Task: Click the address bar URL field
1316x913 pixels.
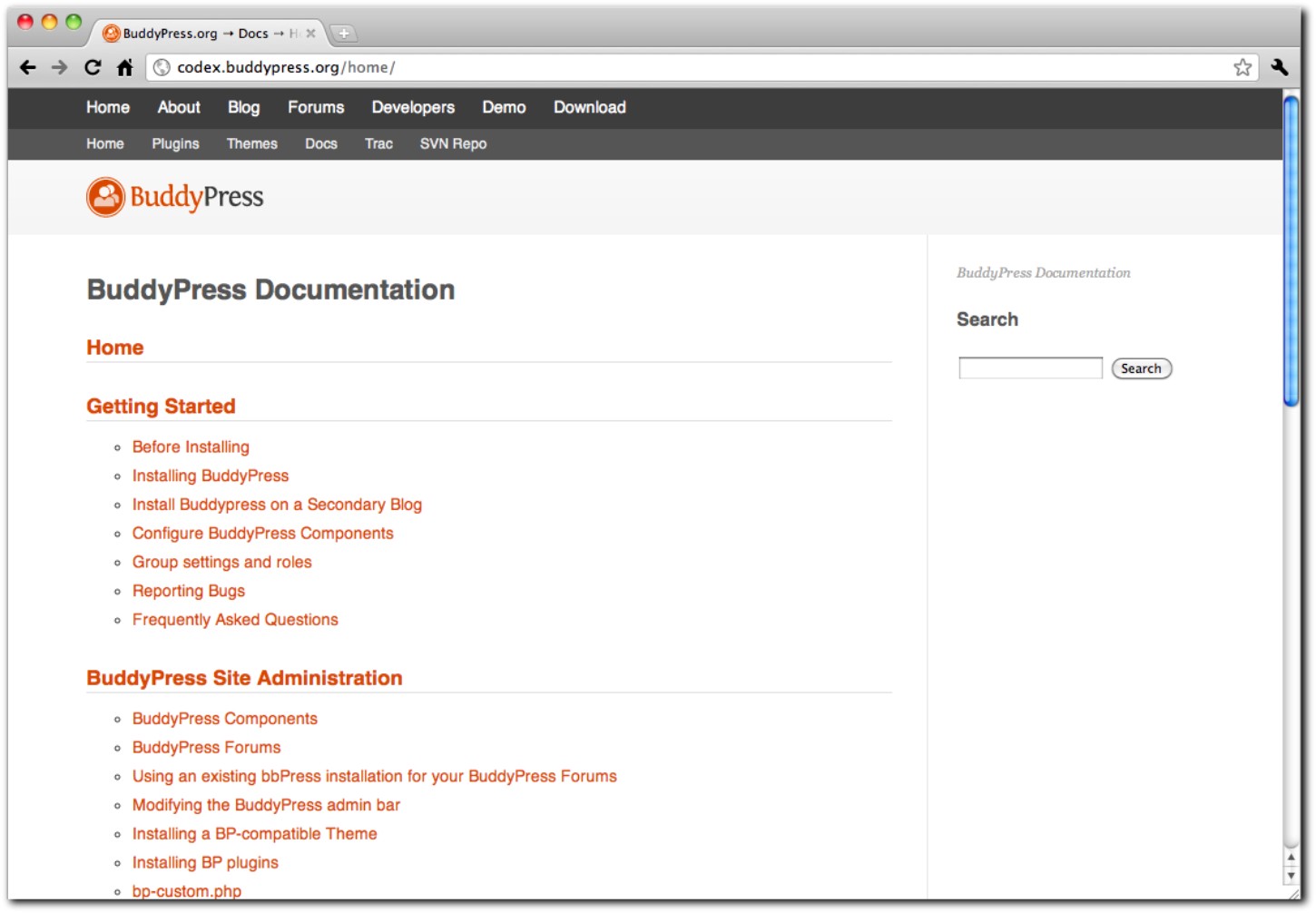Action: coord(702,67)
